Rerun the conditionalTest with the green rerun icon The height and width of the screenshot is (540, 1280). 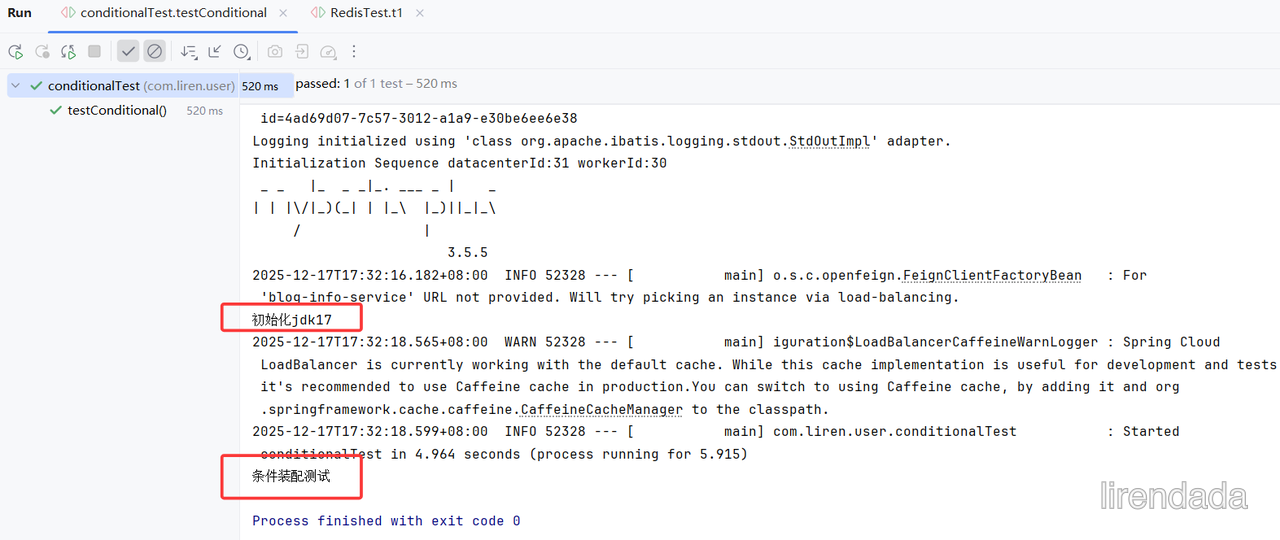click(15, 51)
